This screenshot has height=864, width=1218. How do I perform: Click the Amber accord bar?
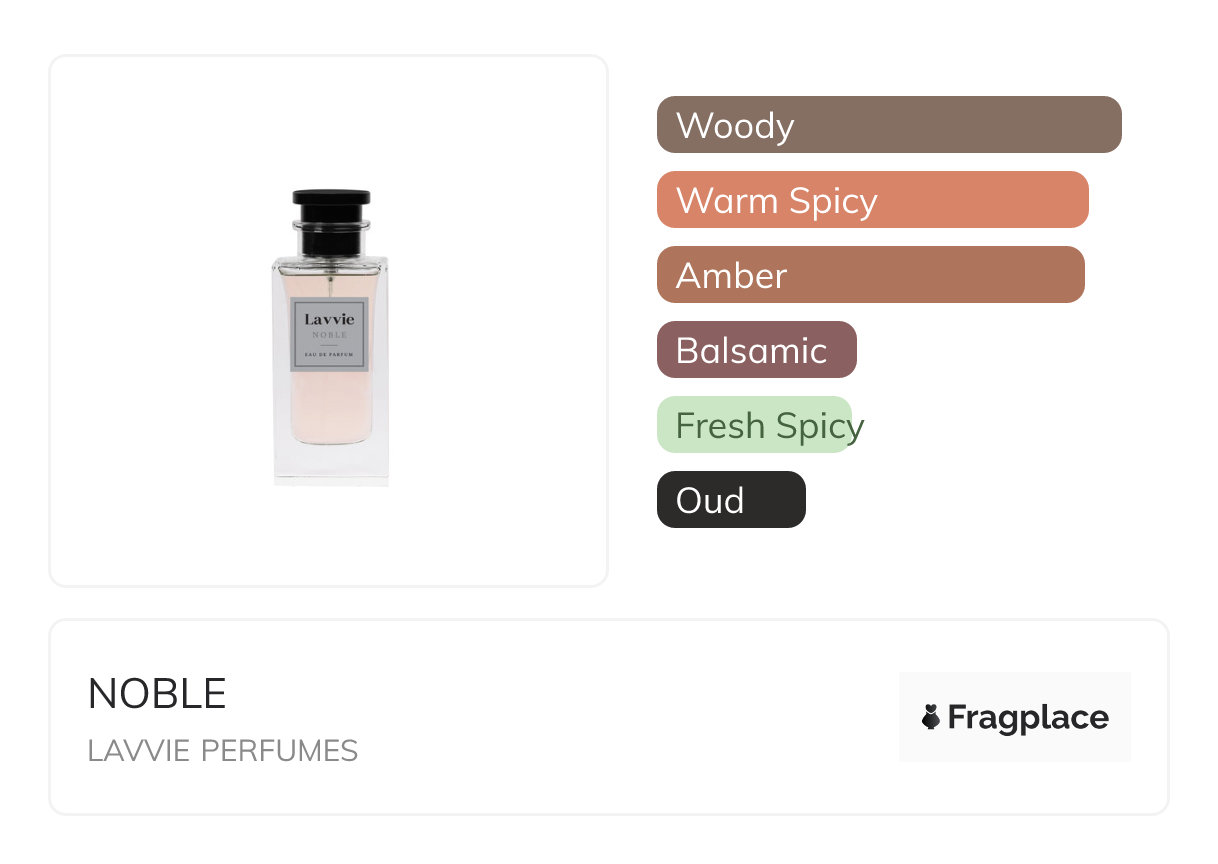tap(870, 275)
